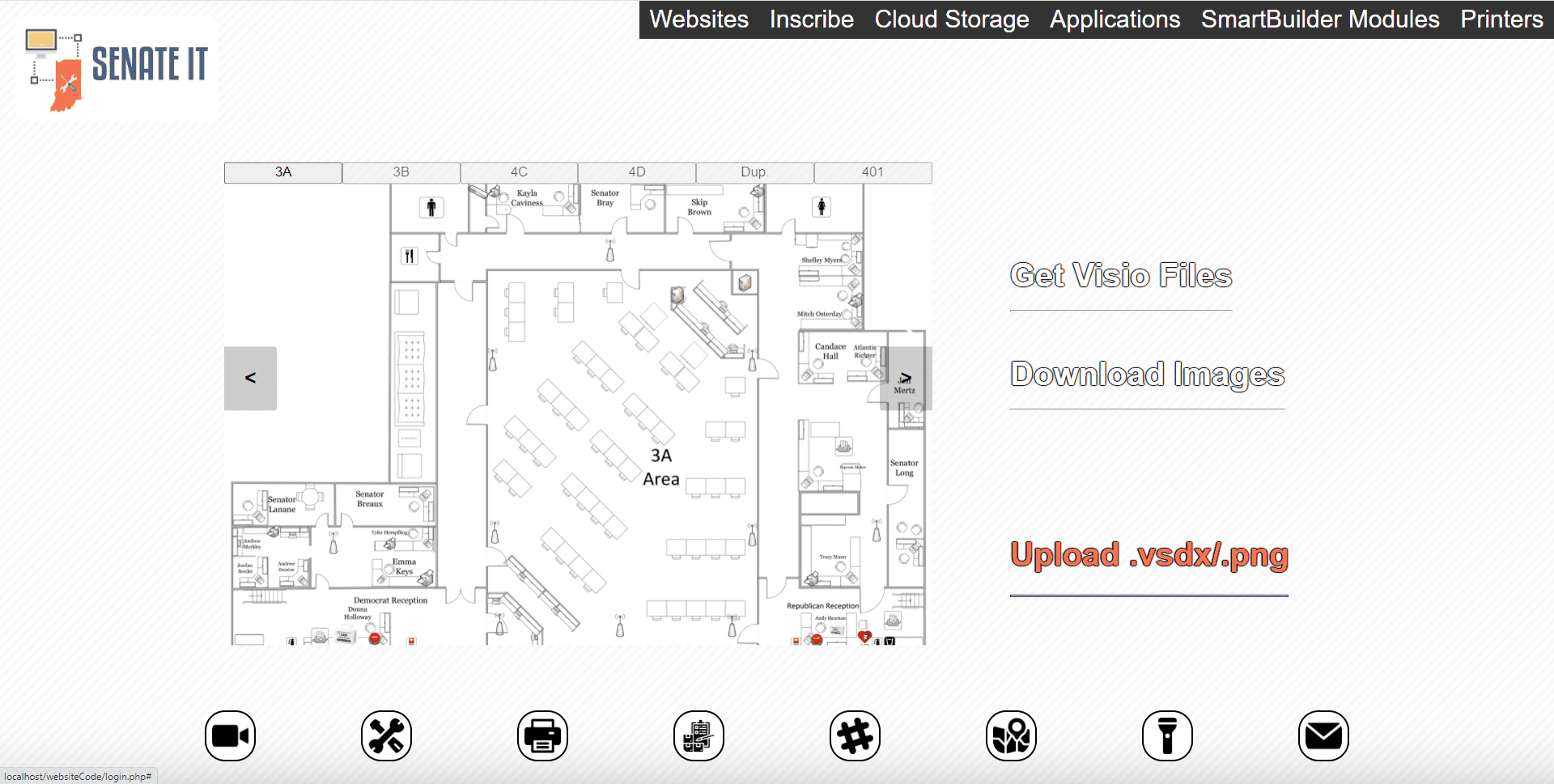Open the envelope mail icon
The height and width of the screenshot is (784, 1554).
[1323, 736]
